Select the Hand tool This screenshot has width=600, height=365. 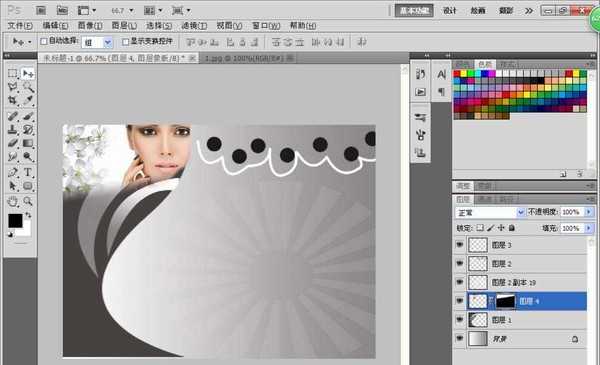click(x=13, y=201)
